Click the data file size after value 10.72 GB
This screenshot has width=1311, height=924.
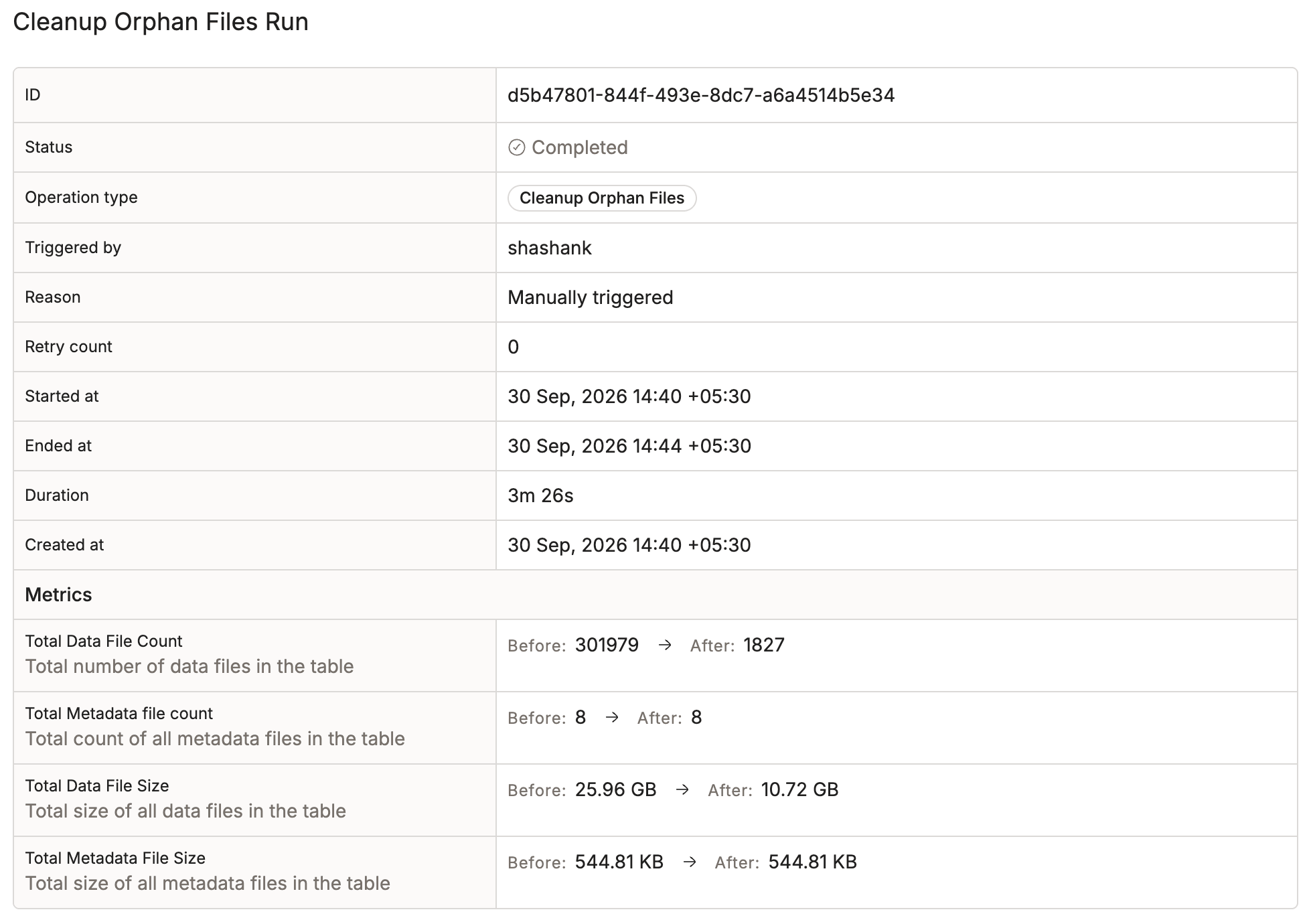tap(800, 789)
